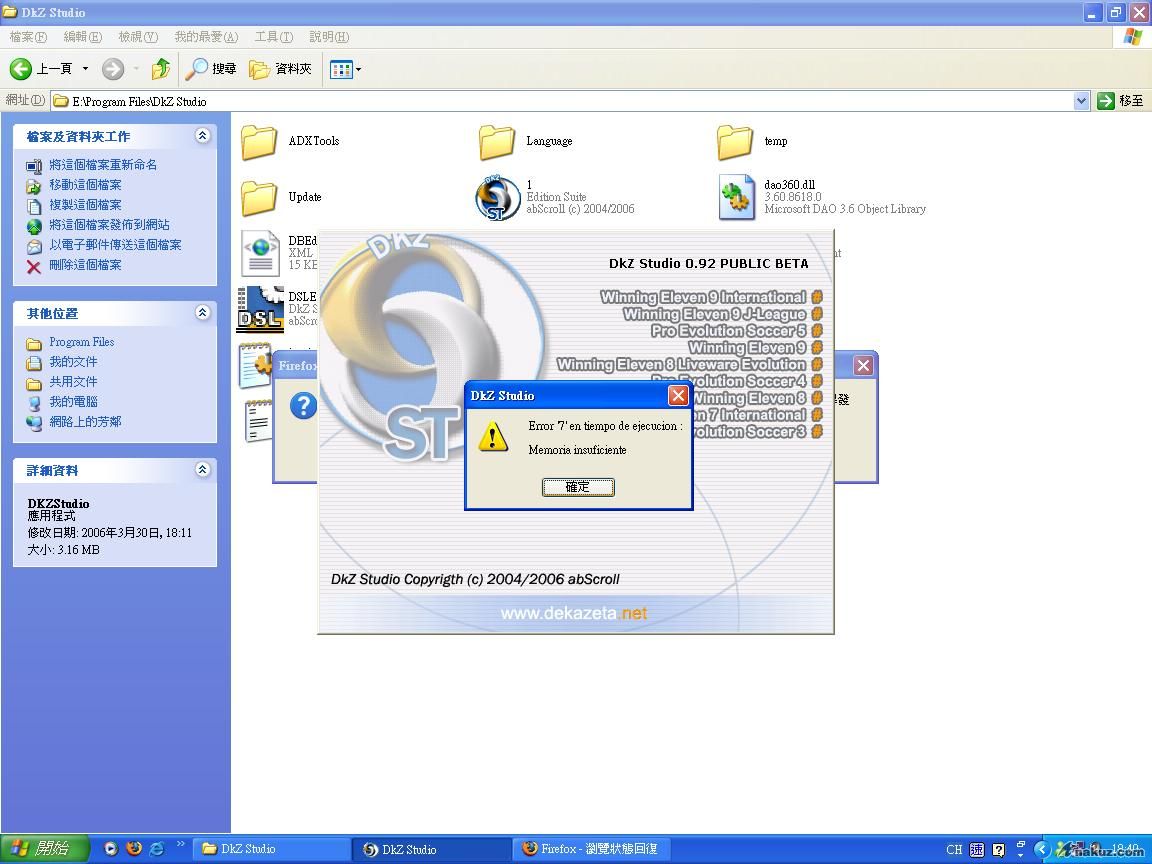Switch to DkZ Studio application taskbar button
Viewport: 1152px width, 864px height.
point(432,849)
